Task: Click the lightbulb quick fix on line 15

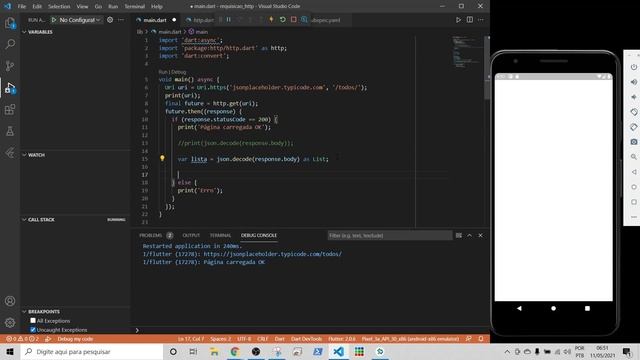Action: click(x=162, y=158)
